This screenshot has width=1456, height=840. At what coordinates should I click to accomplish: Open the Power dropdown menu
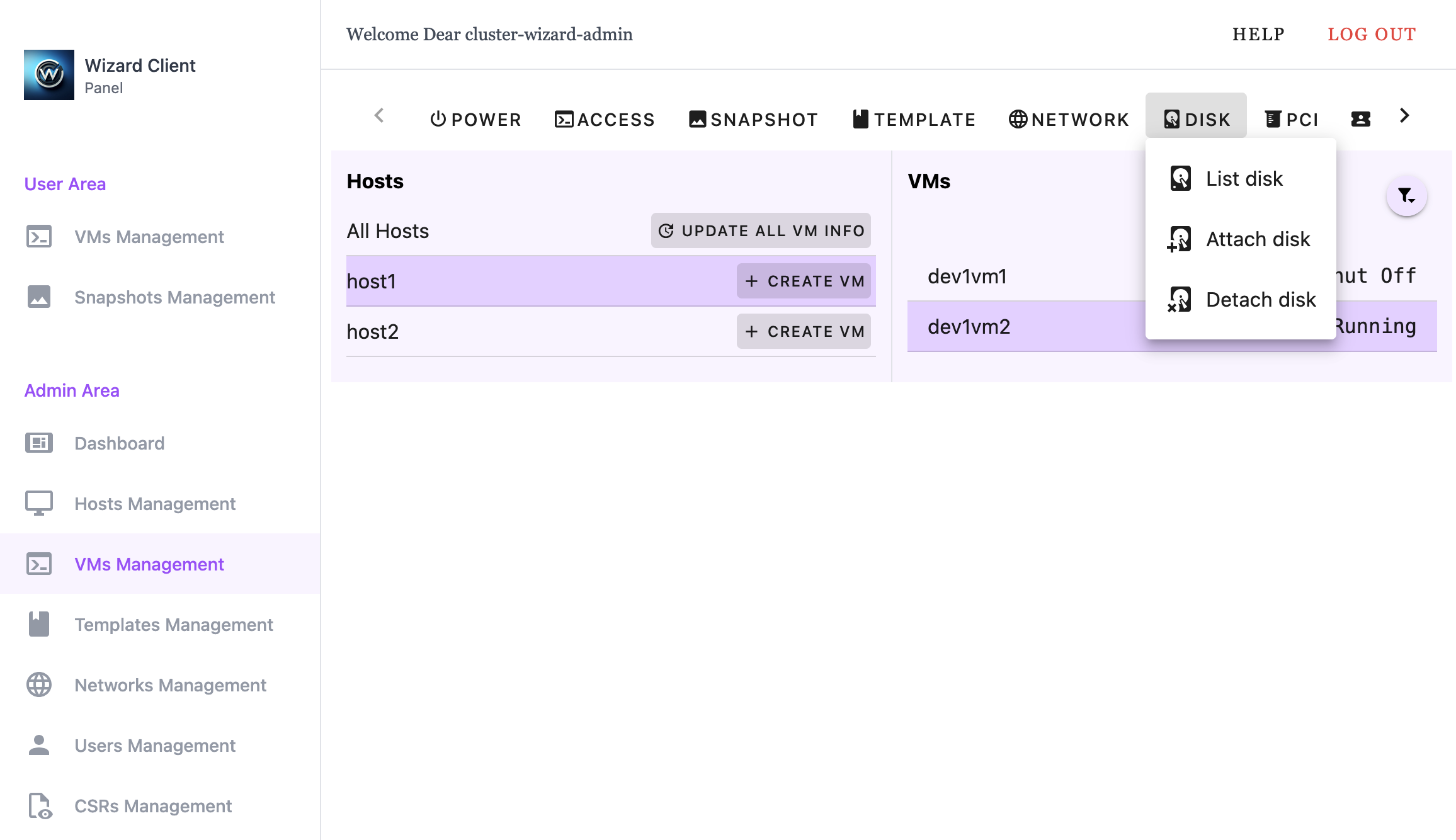475,119
